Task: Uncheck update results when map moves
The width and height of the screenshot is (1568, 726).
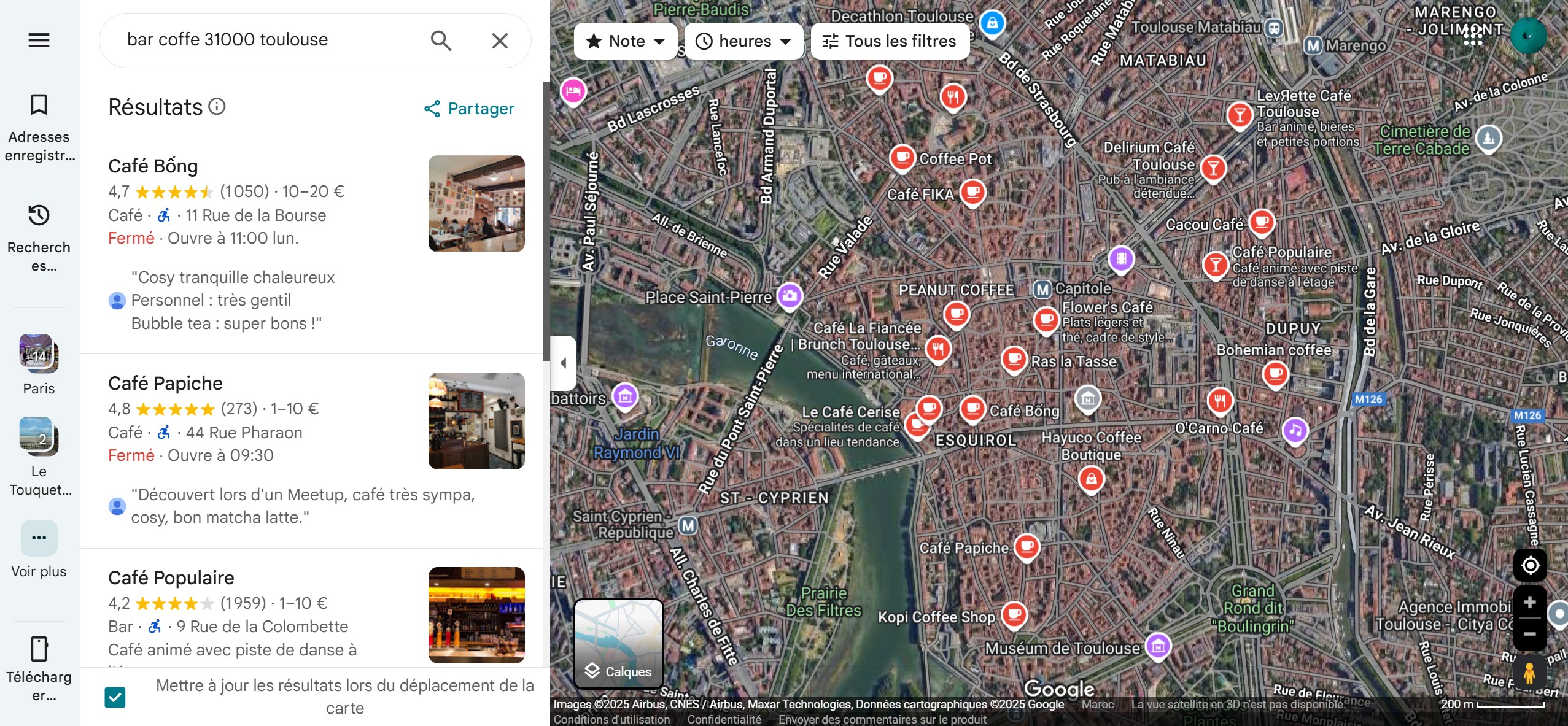Action: pos(115,697)
